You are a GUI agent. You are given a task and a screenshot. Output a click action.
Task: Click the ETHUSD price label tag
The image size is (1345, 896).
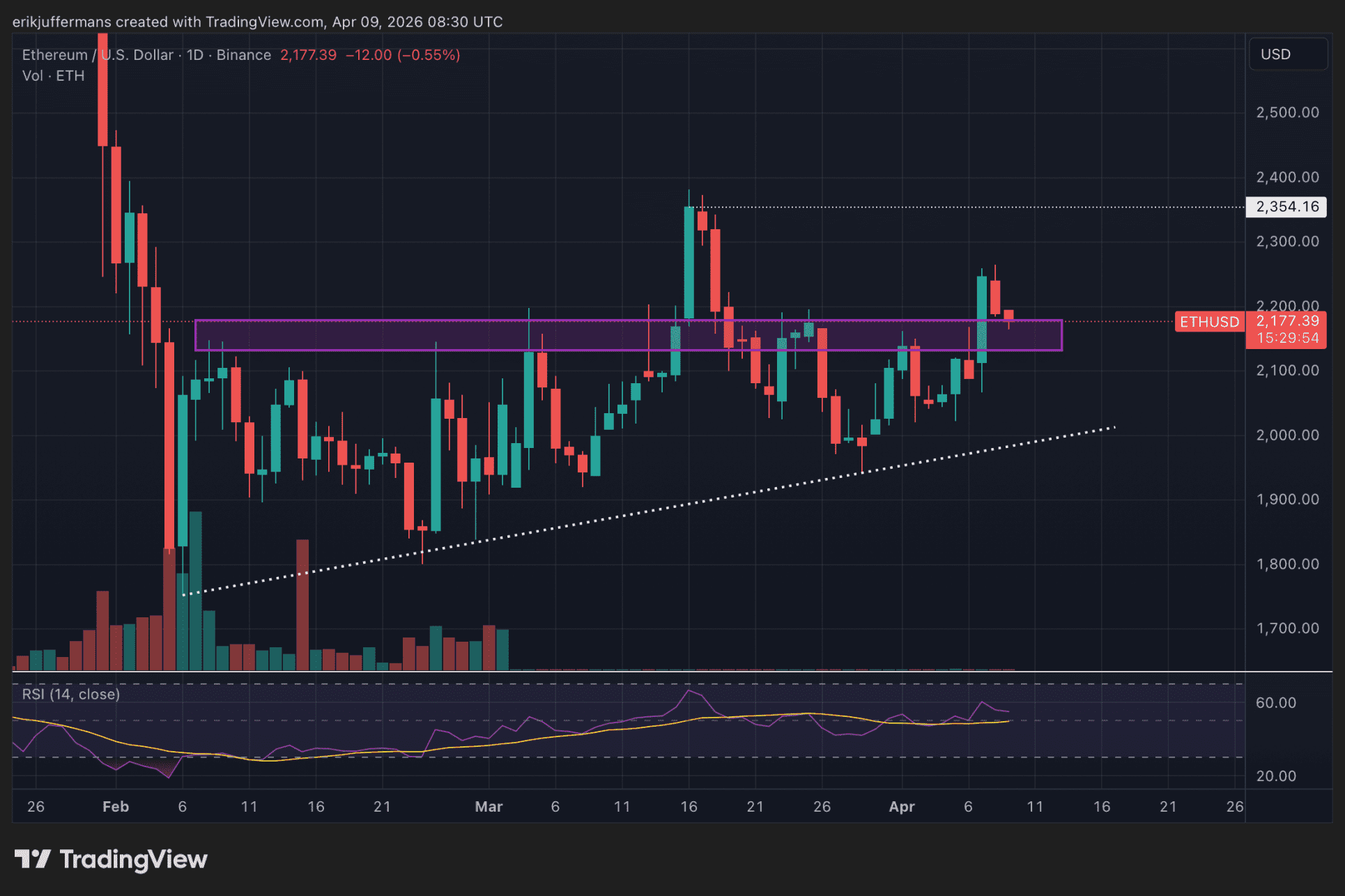pos(1209,322)
